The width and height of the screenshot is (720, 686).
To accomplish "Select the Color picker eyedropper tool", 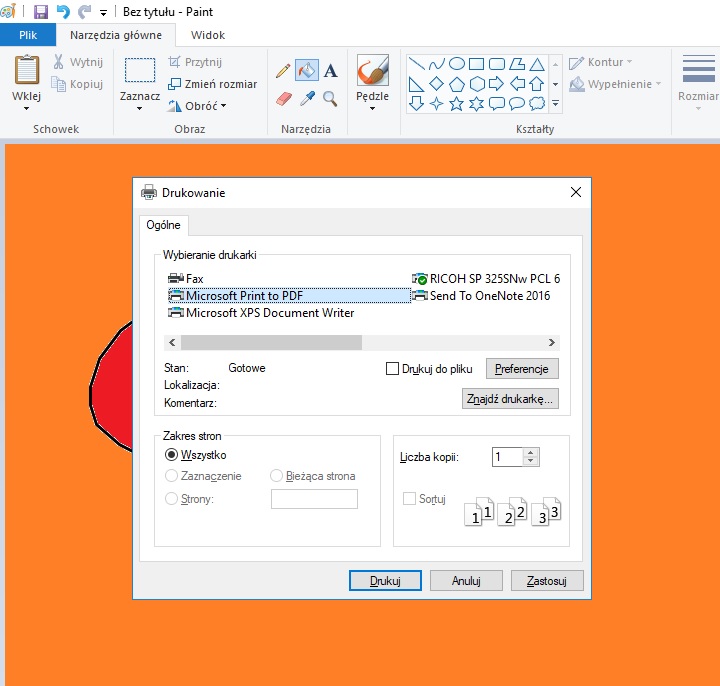I will 307,99.
